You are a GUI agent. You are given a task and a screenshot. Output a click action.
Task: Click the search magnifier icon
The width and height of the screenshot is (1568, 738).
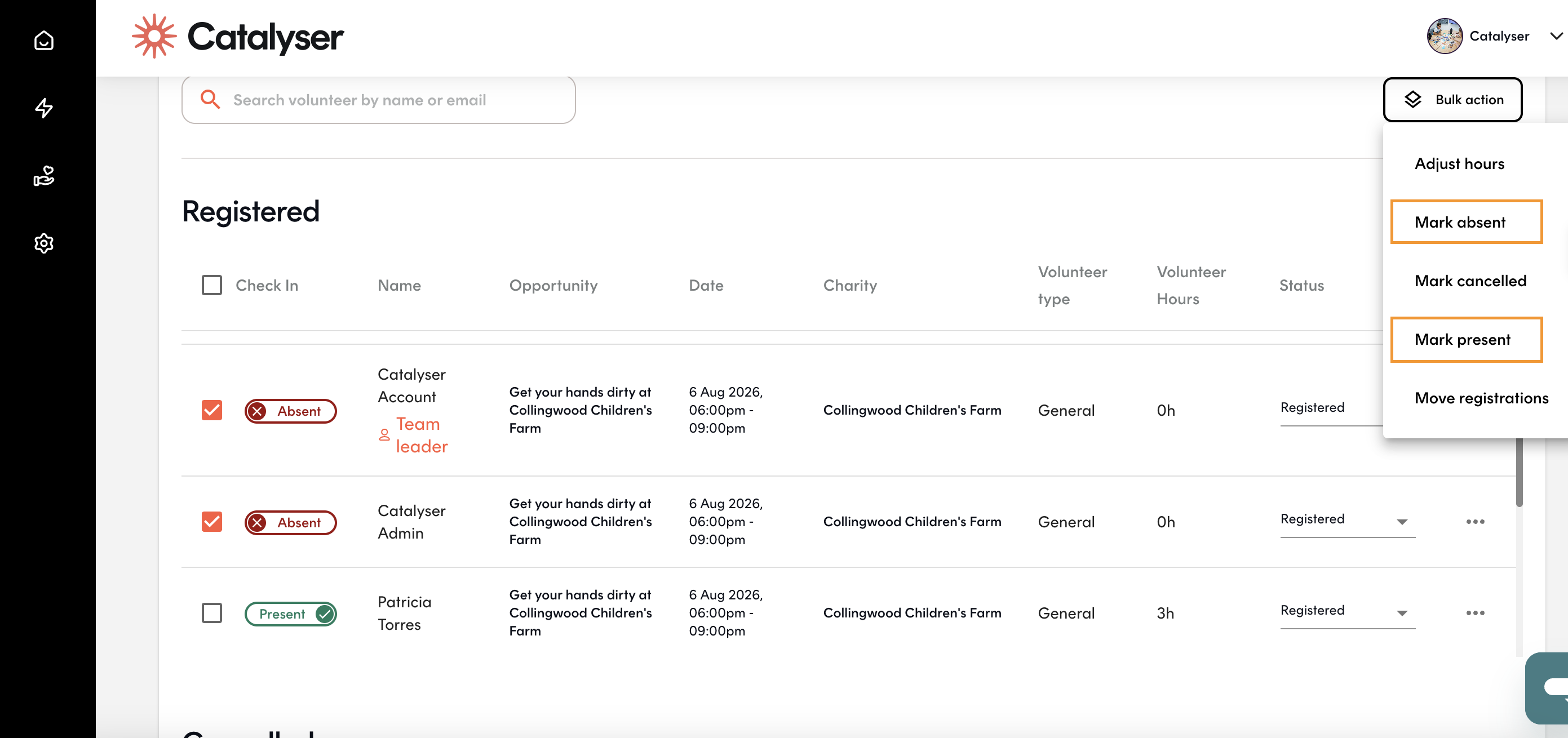click(210, 99)
